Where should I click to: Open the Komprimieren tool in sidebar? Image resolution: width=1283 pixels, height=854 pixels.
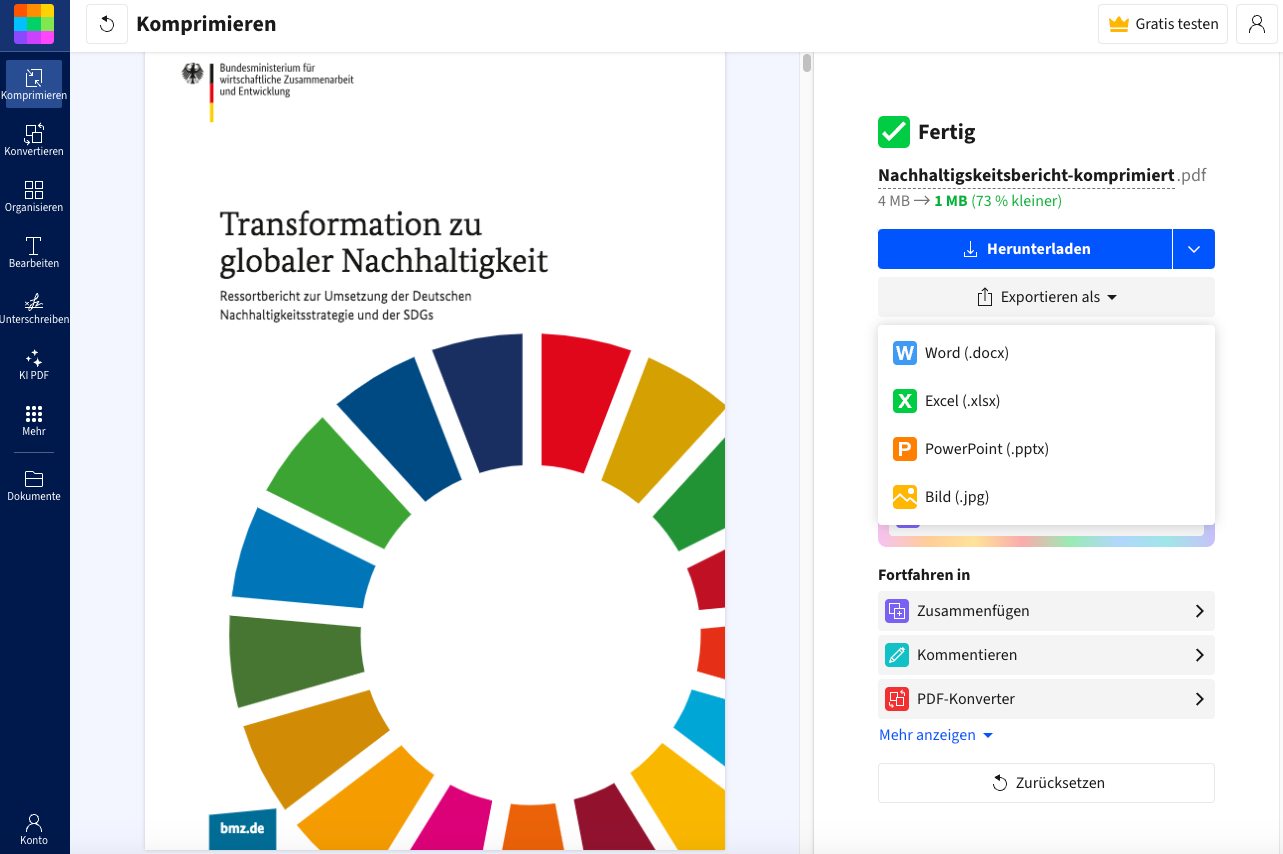point(34,84)
